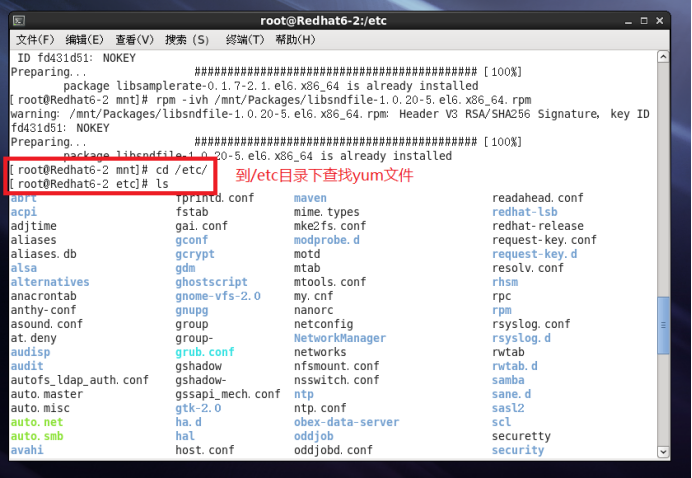Open the 查看(V) menu
The image size is (692, 478).
(x=135, y=40)
